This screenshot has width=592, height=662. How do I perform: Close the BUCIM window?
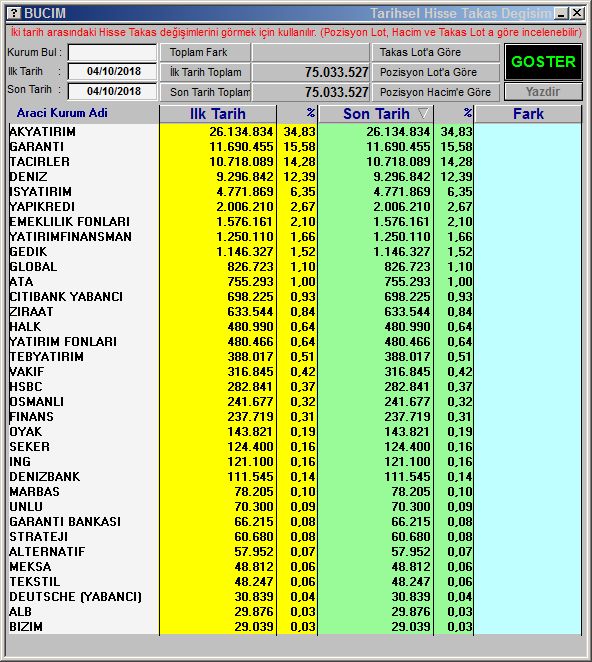(x=577, y=14)
